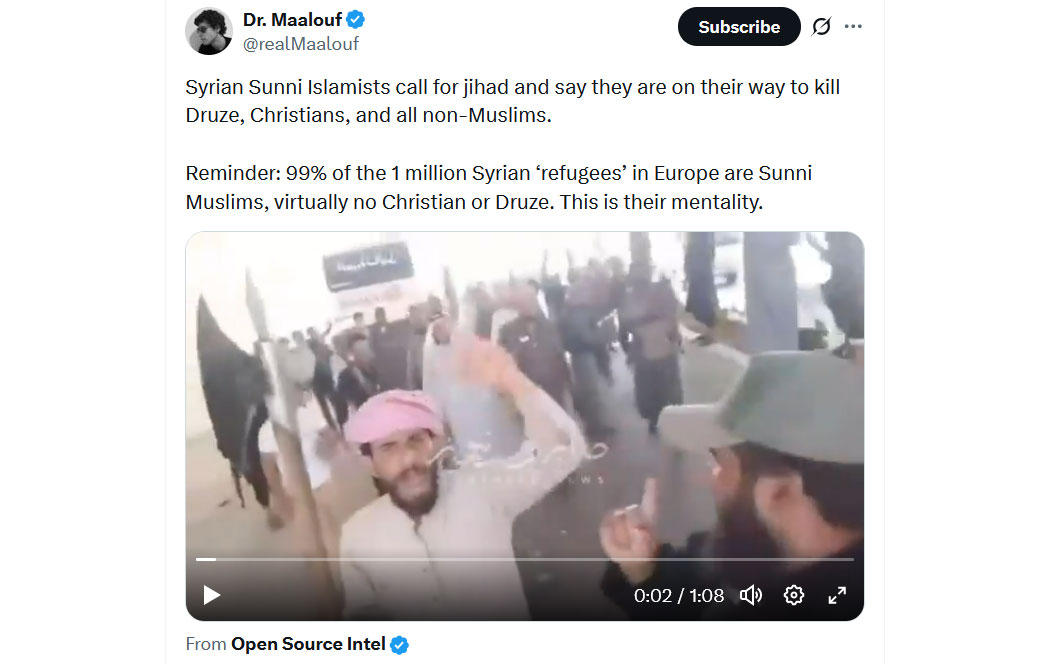Open the @realMaalouf handle link

point(301,44)
